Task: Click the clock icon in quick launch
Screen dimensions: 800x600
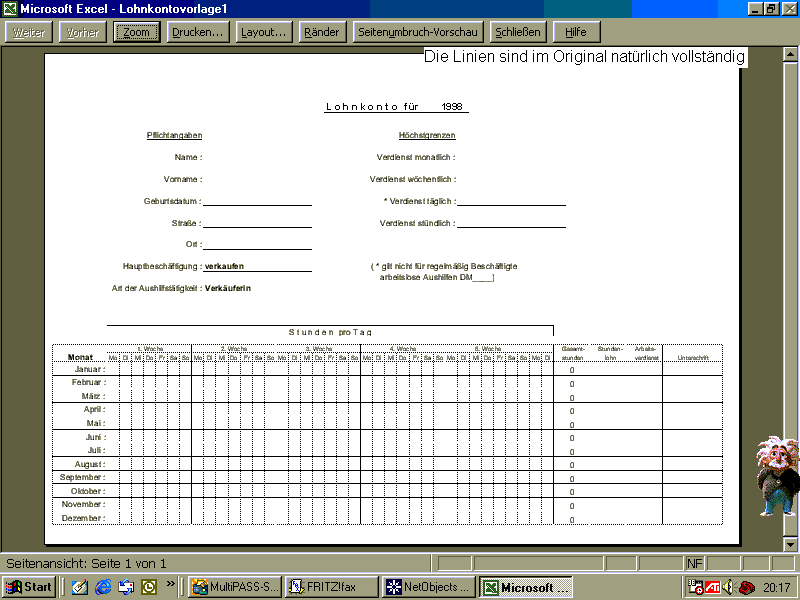Action: click(x=149, y=587)
